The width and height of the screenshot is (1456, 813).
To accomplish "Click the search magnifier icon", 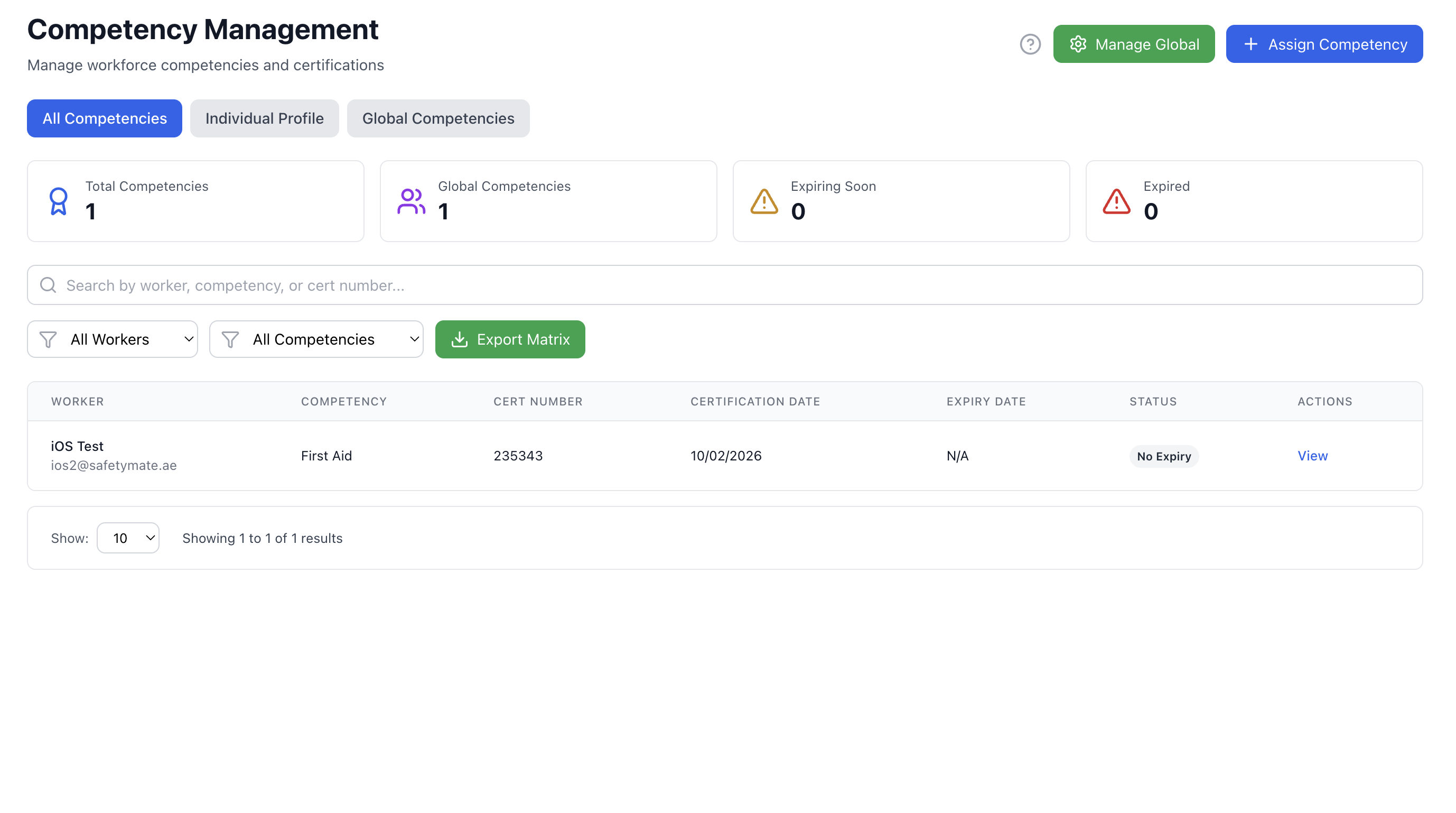I will click(48, 285).
